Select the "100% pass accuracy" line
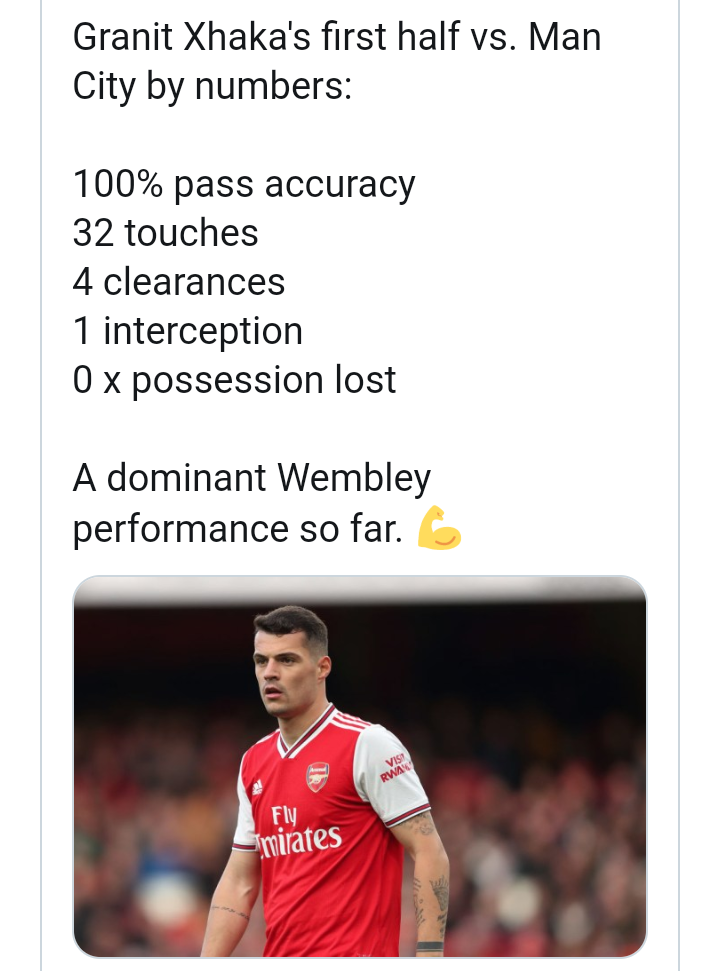The height and width of the screenshot is (971, 720). (244, 185)
